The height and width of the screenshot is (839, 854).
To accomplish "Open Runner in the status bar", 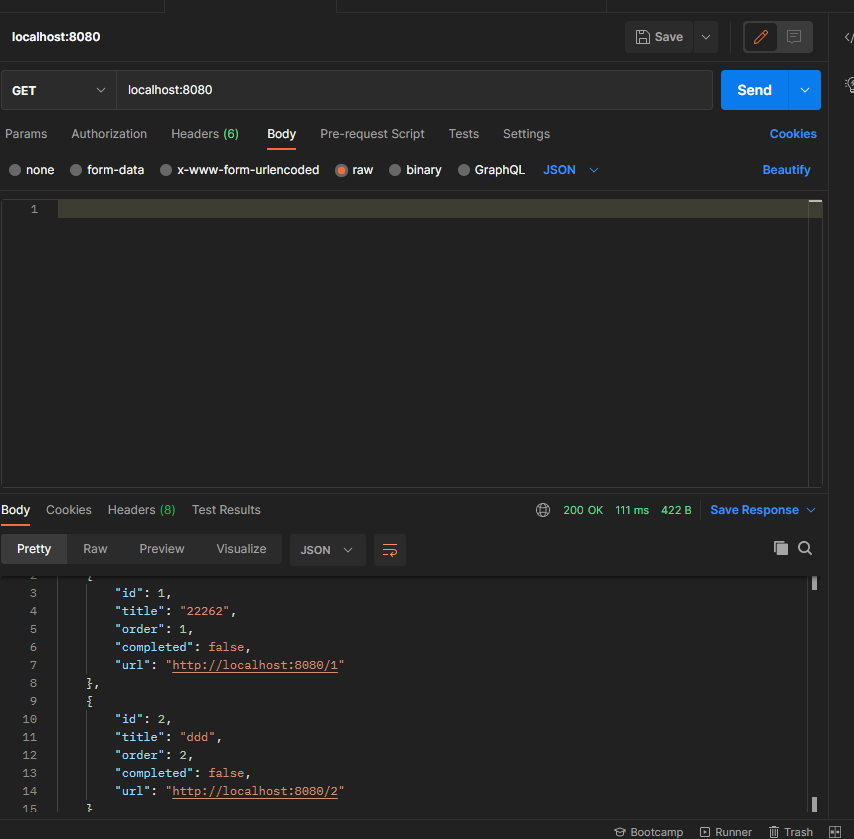I will point(725,832).
